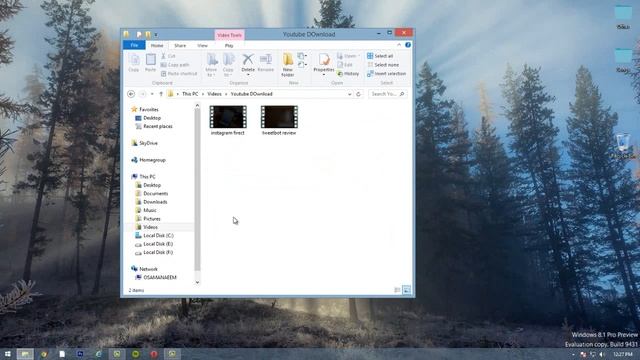Screen dimensions: 640x360
Task: Click This PC in the address bar
Action: [190, 94]
